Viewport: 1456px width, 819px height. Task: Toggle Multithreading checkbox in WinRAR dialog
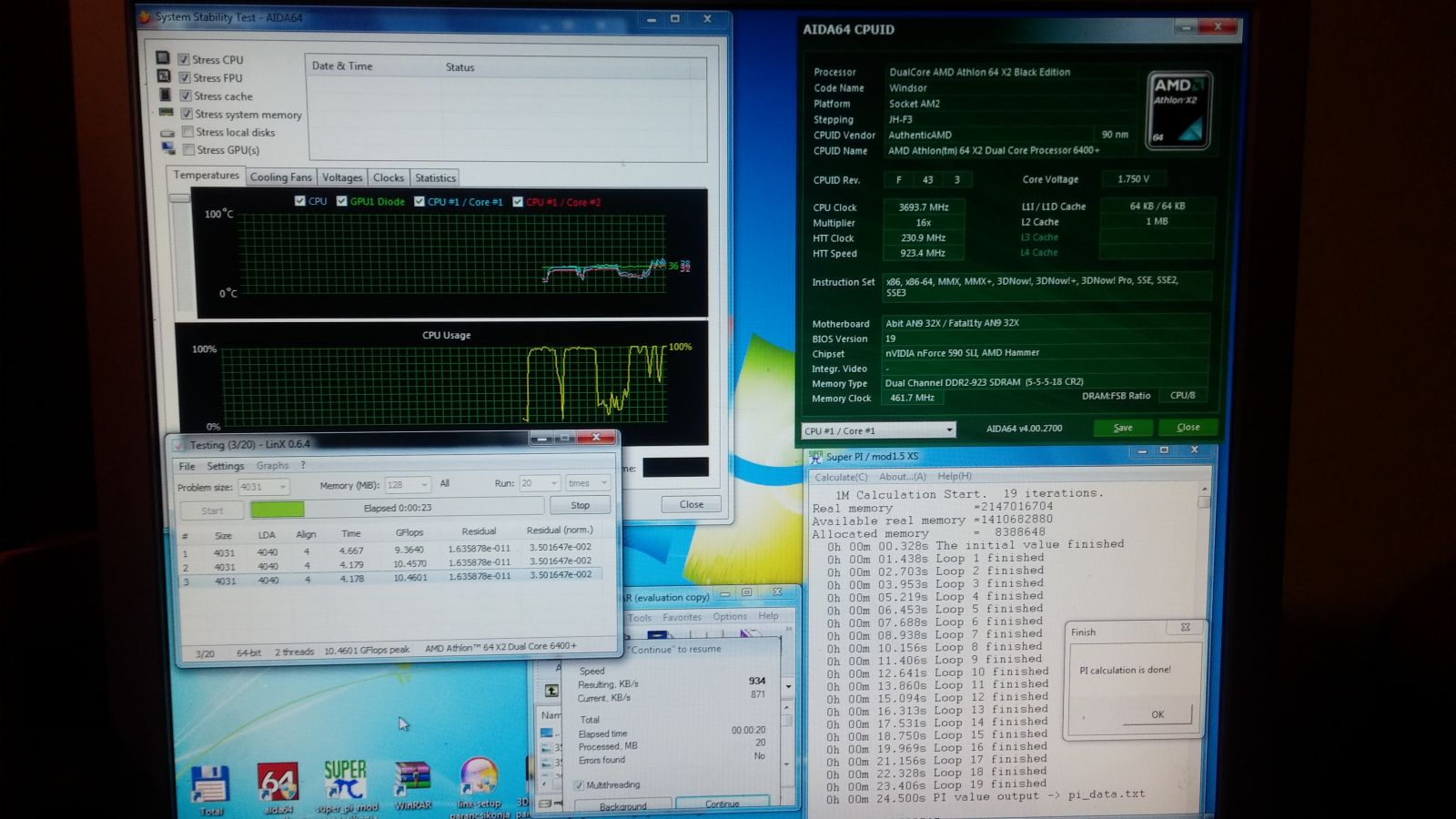coord(579,784)
